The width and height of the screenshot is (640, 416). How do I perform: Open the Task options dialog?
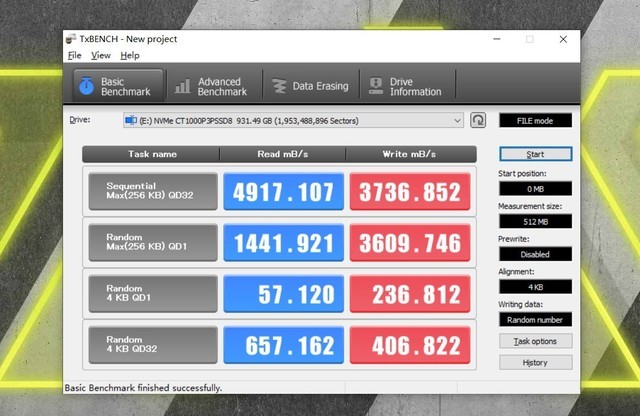tap(535, 341)
